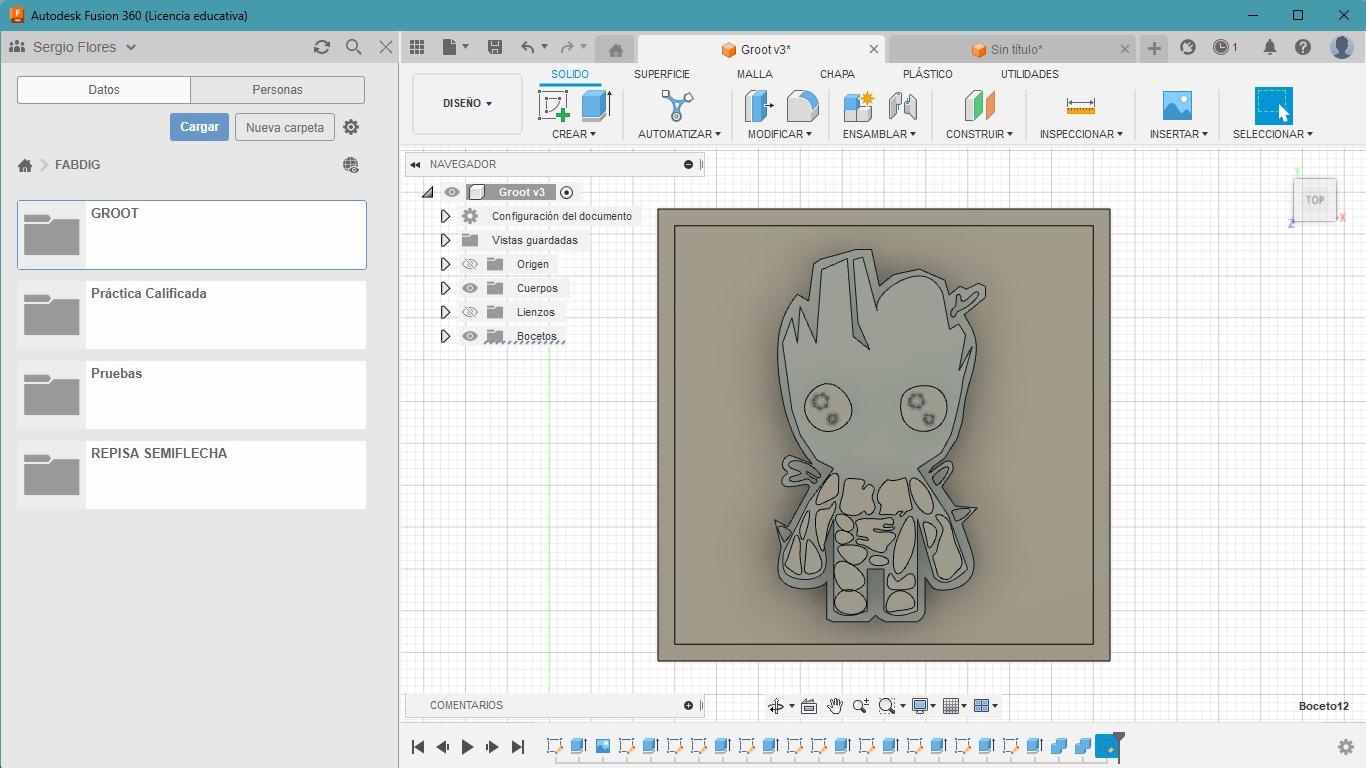Activate the Groot v3 component radio button
Image resolution: width=1366 pixels, height=768 pixels.
(566, 192)
